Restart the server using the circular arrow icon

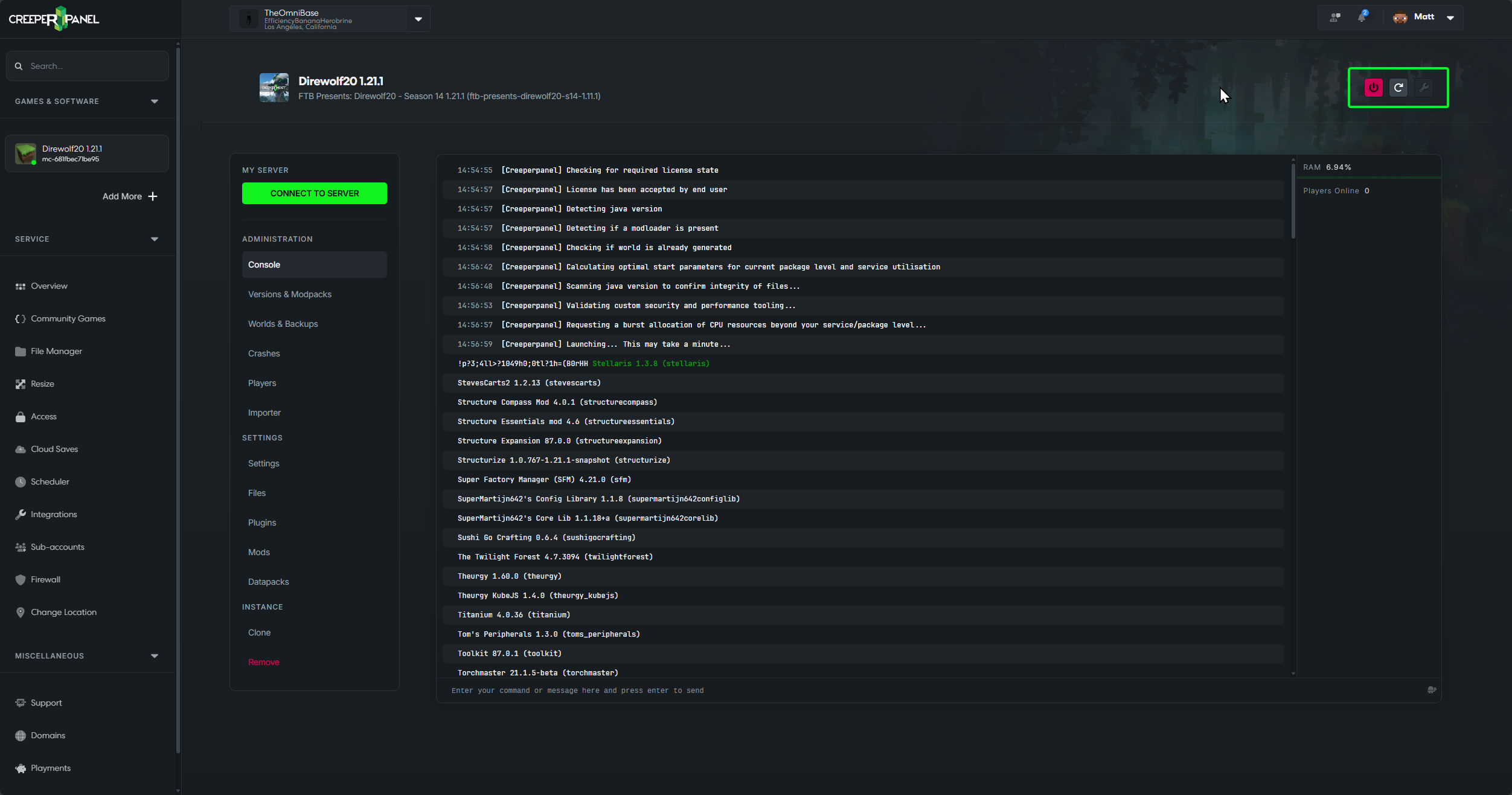1399,87
